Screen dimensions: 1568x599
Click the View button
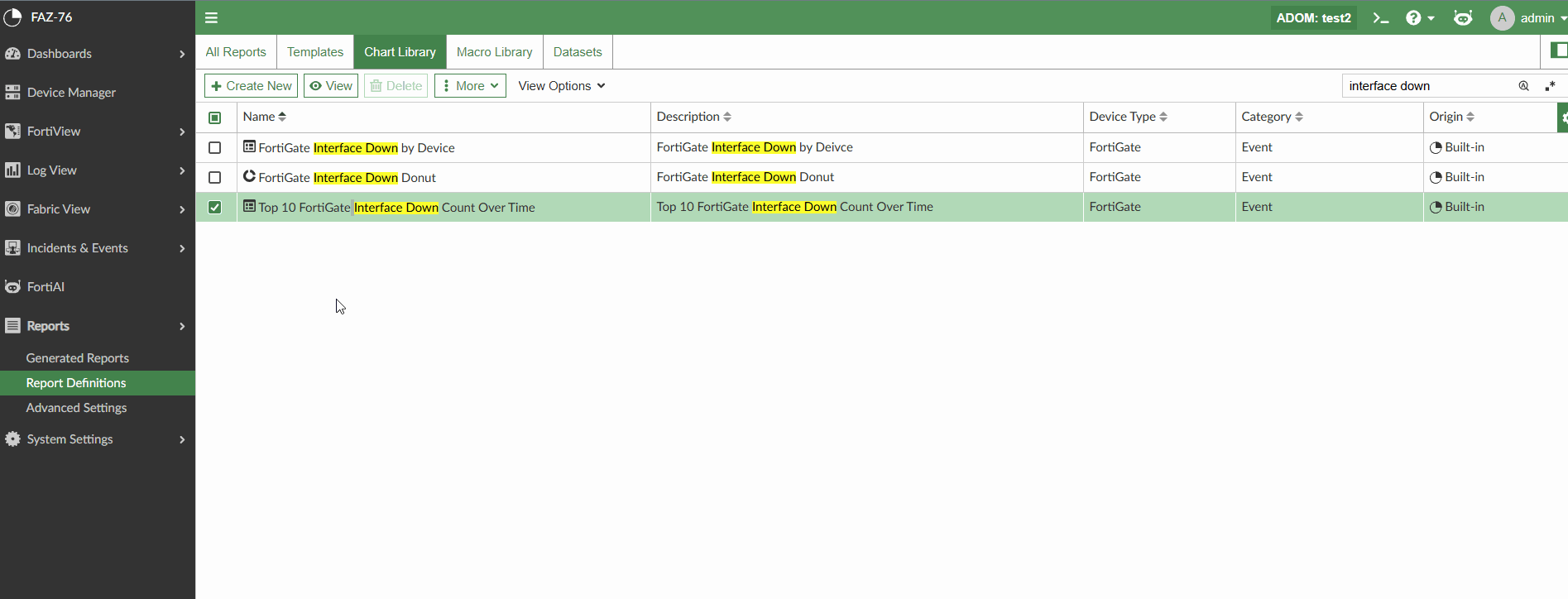pos(331,86)
